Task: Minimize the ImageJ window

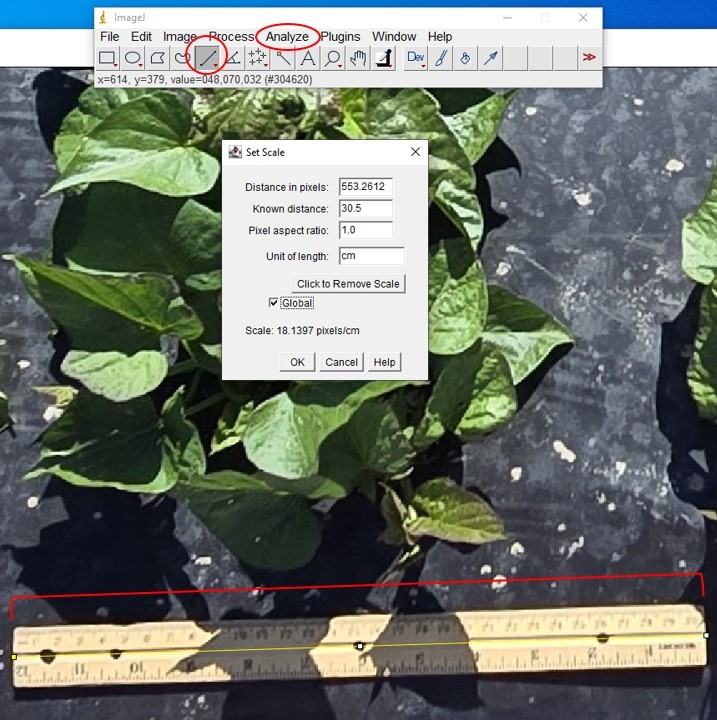Action: [x=507, y=17]
